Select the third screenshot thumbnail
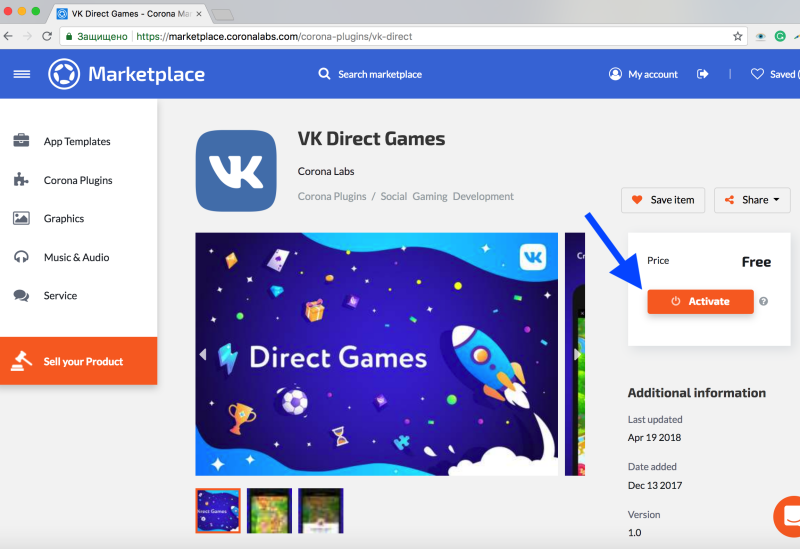This screenshot has width=800, height=549. pos(320,511)
